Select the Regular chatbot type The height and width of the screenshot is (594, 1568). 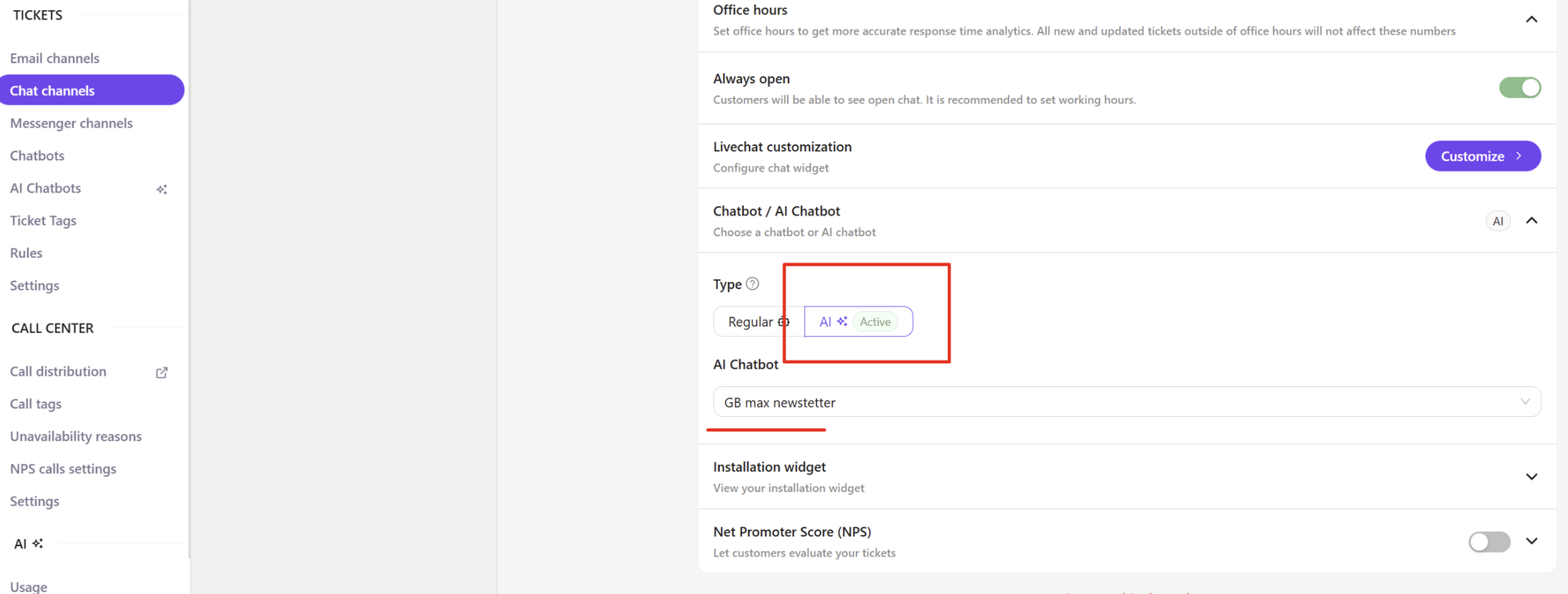click(751, 322)
